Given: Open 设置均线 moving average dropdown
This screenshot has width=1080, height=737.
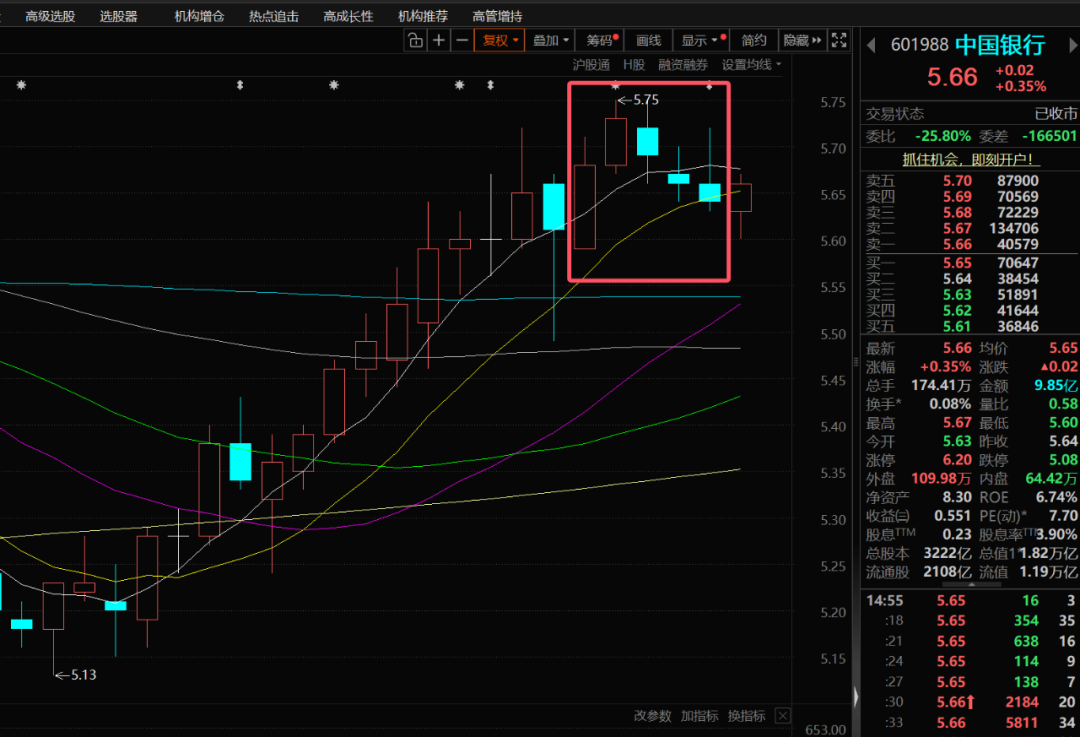Looking at the screenshot, I should (x=751, y=64).
